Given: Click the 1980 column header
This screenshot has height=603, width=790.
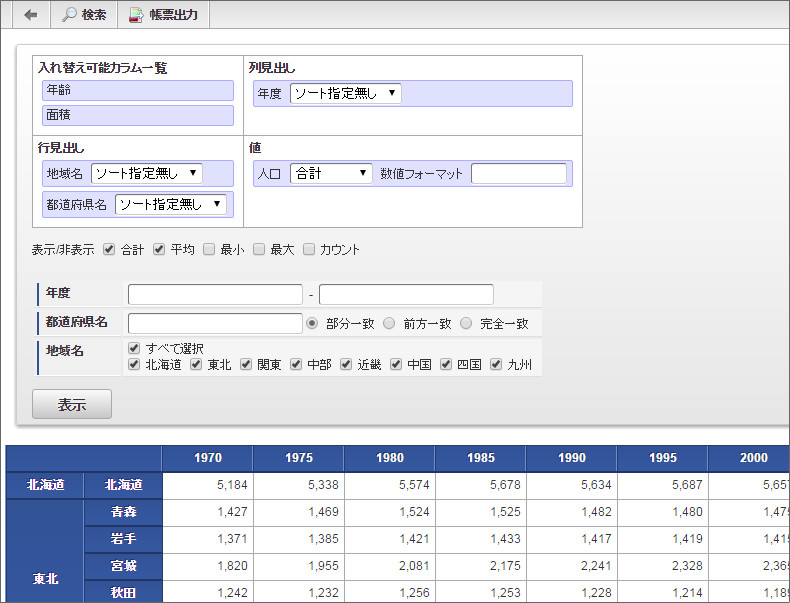Looking at the screenshot, I should [389, 458].
